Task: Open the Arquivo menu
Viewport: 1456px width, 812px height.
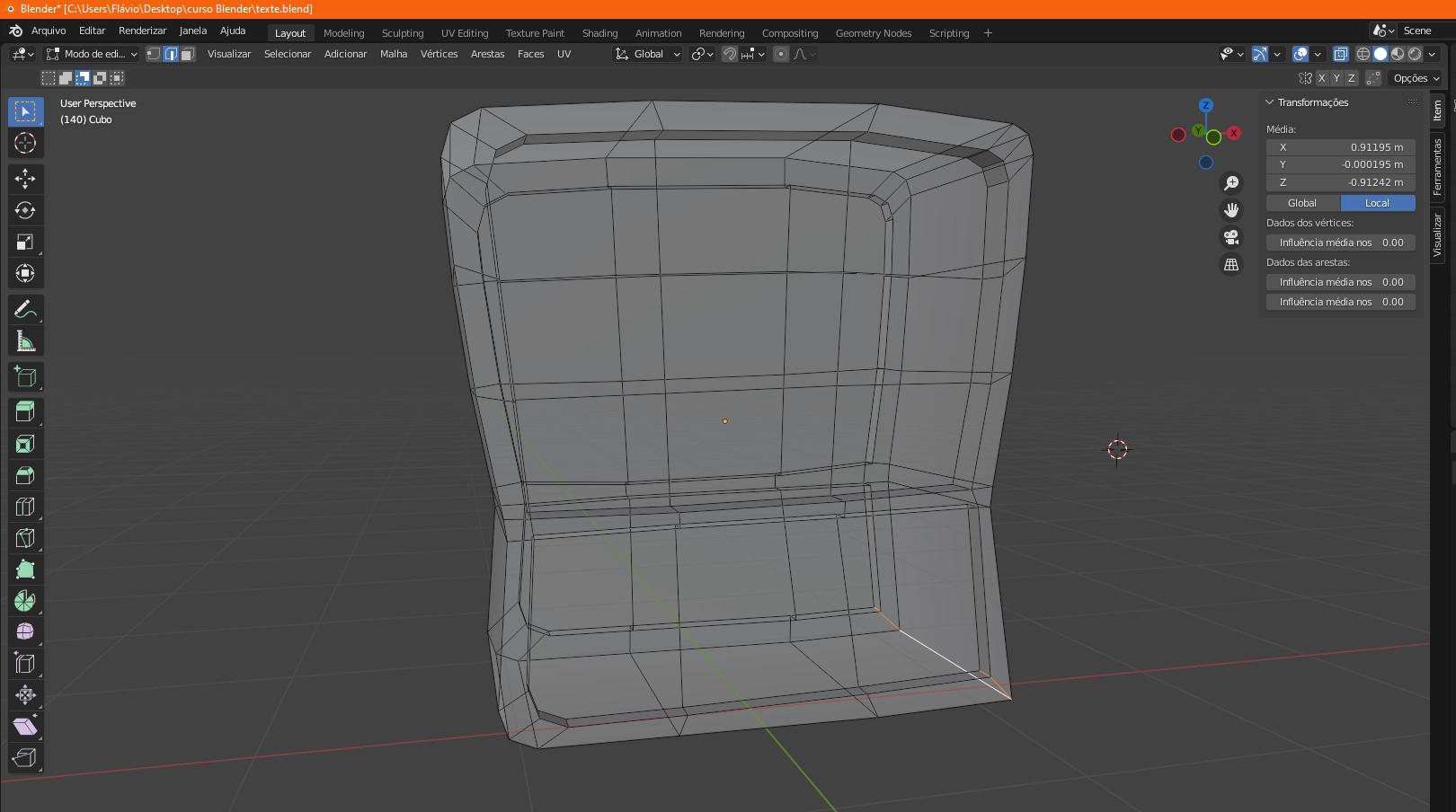Action: click(49, 31)
